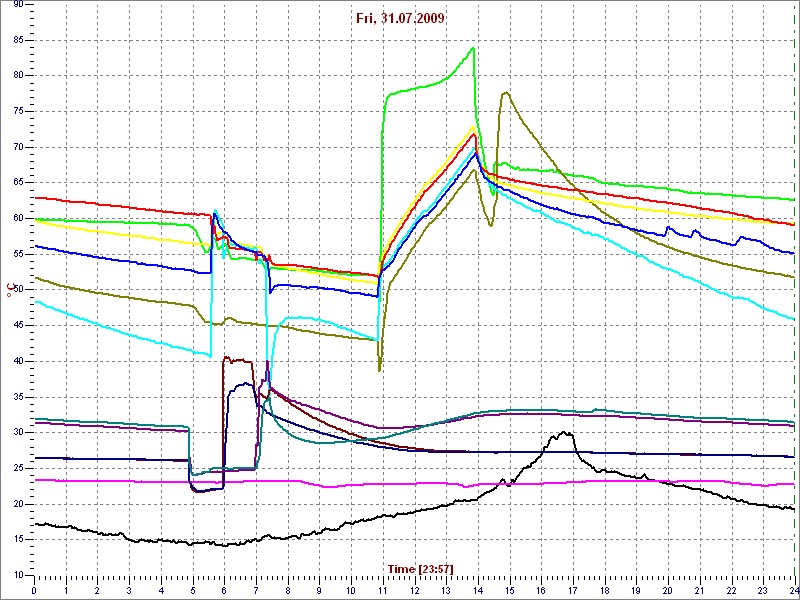Click the olive curve's peak near hour 15
800x600 pixels.
click(506, 93)
